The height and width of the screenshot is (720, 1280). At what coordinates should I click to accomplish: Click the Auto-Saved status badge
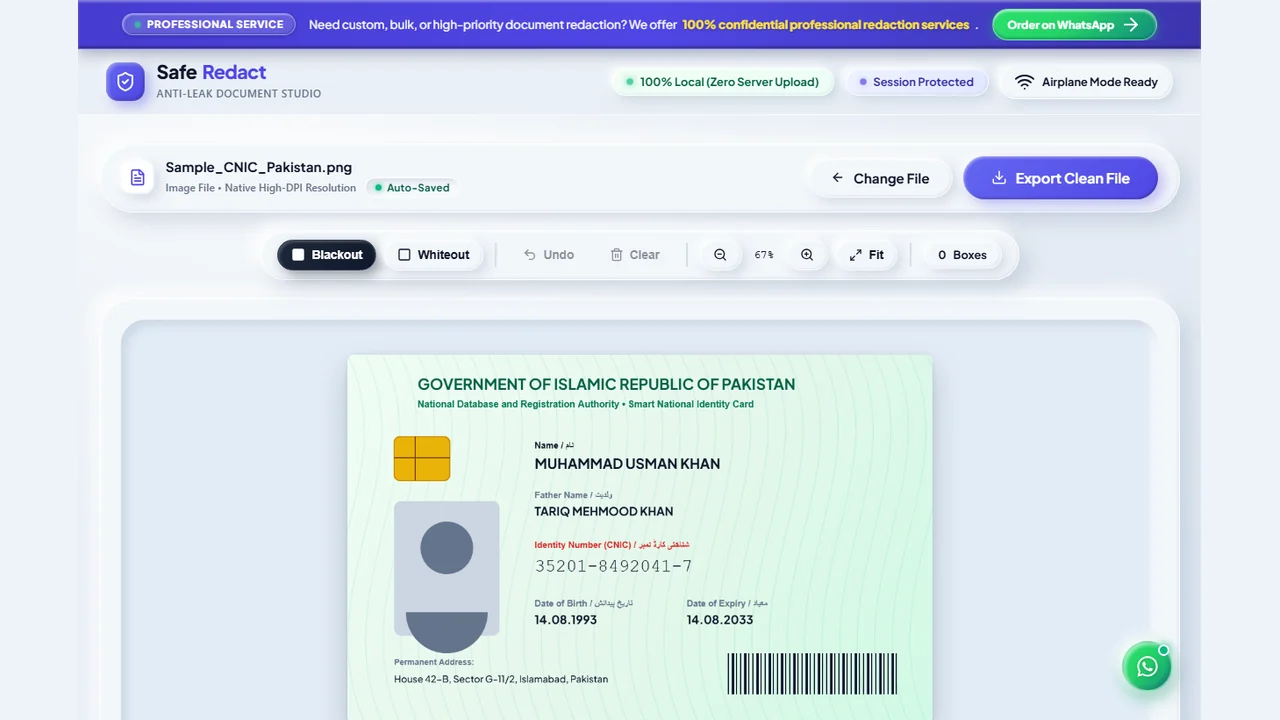(411, 187)
